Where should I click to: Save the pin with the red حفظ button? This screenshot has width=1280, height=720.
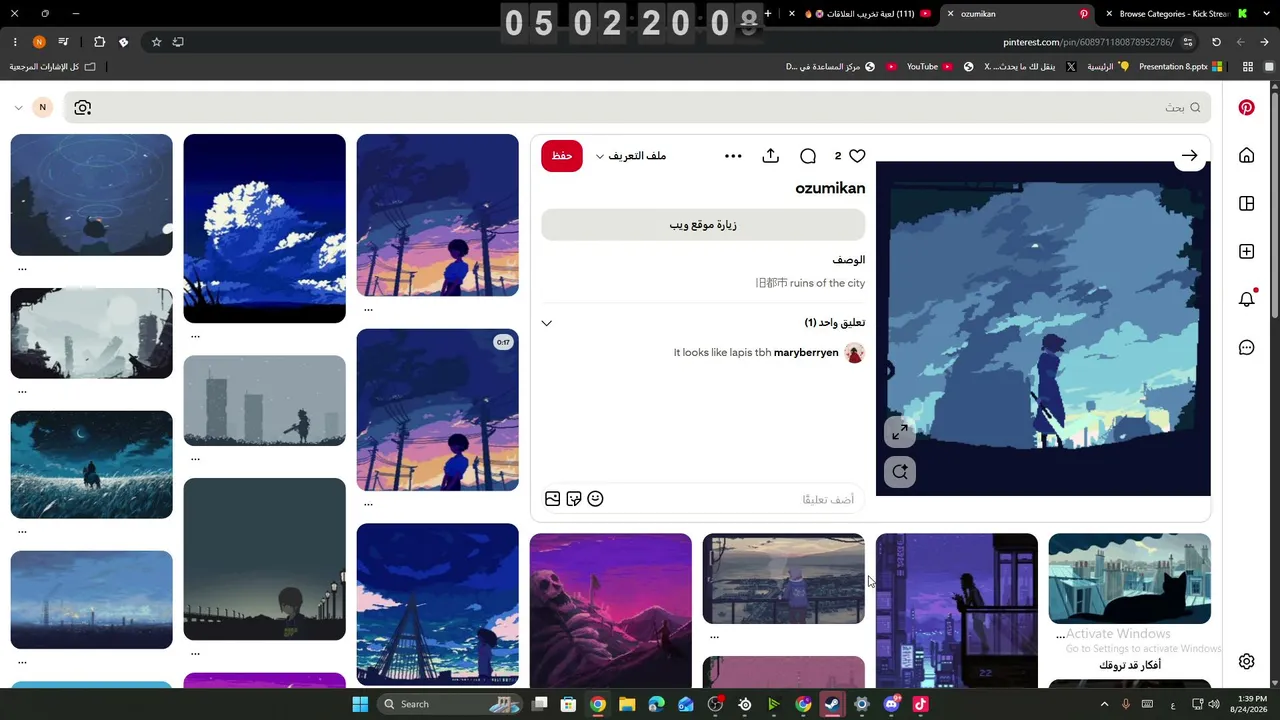tap(562, 156)
